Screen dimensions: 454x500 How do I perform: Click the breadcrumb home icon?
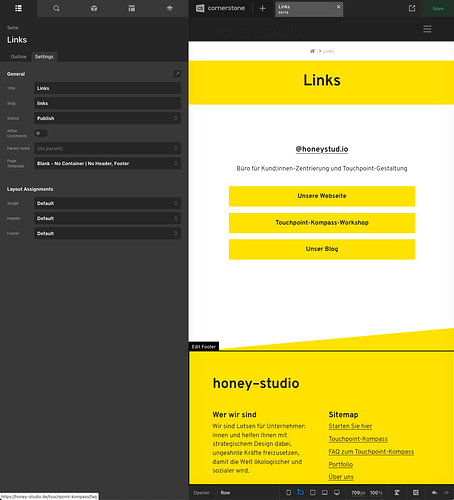(x=312, y=51)
